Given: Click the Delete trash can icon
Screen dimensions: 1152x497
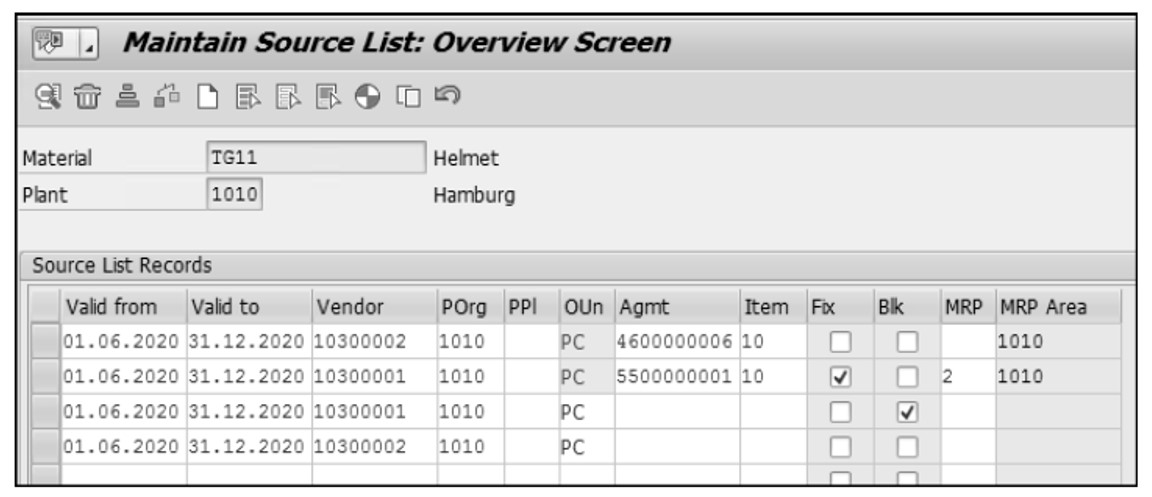Looking at the screenshot, I should pyautogui.click(x=87, y=97).
